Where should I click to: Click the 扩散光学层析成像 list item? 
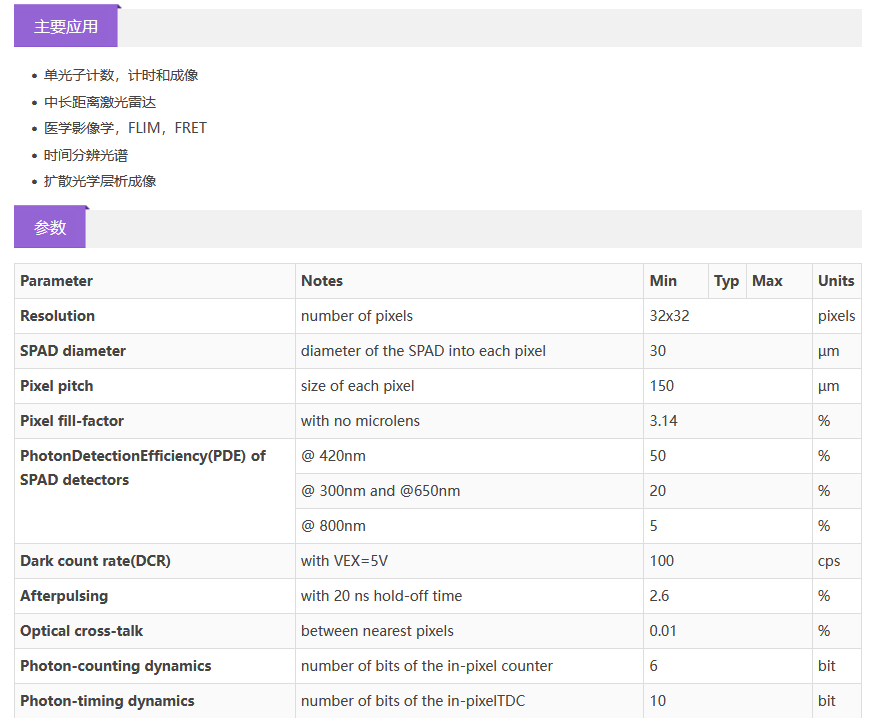coord(100,181)
